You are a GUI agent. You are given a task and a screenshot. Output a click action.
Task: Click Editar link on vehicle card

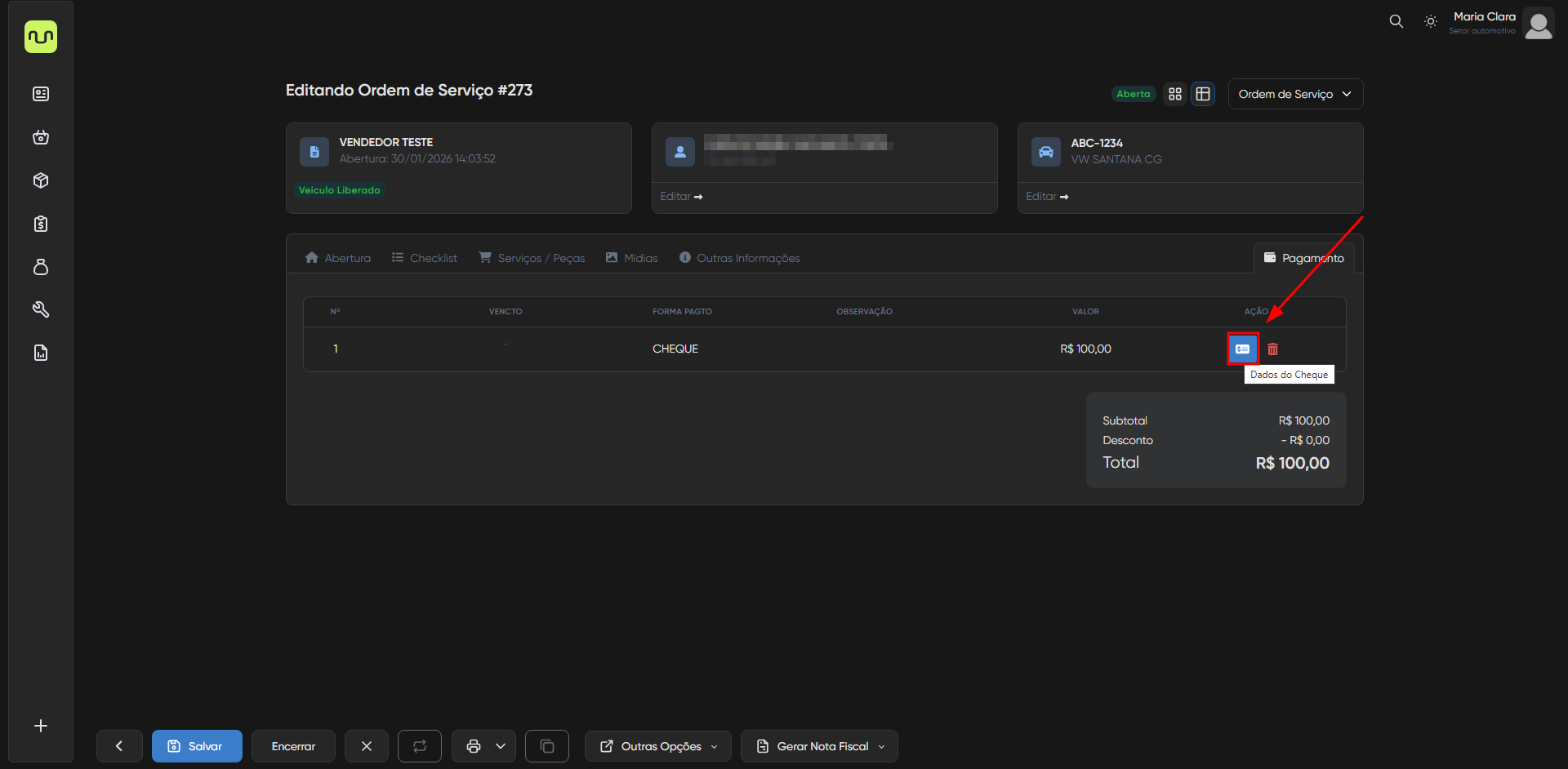click(x=1047, y=197)
